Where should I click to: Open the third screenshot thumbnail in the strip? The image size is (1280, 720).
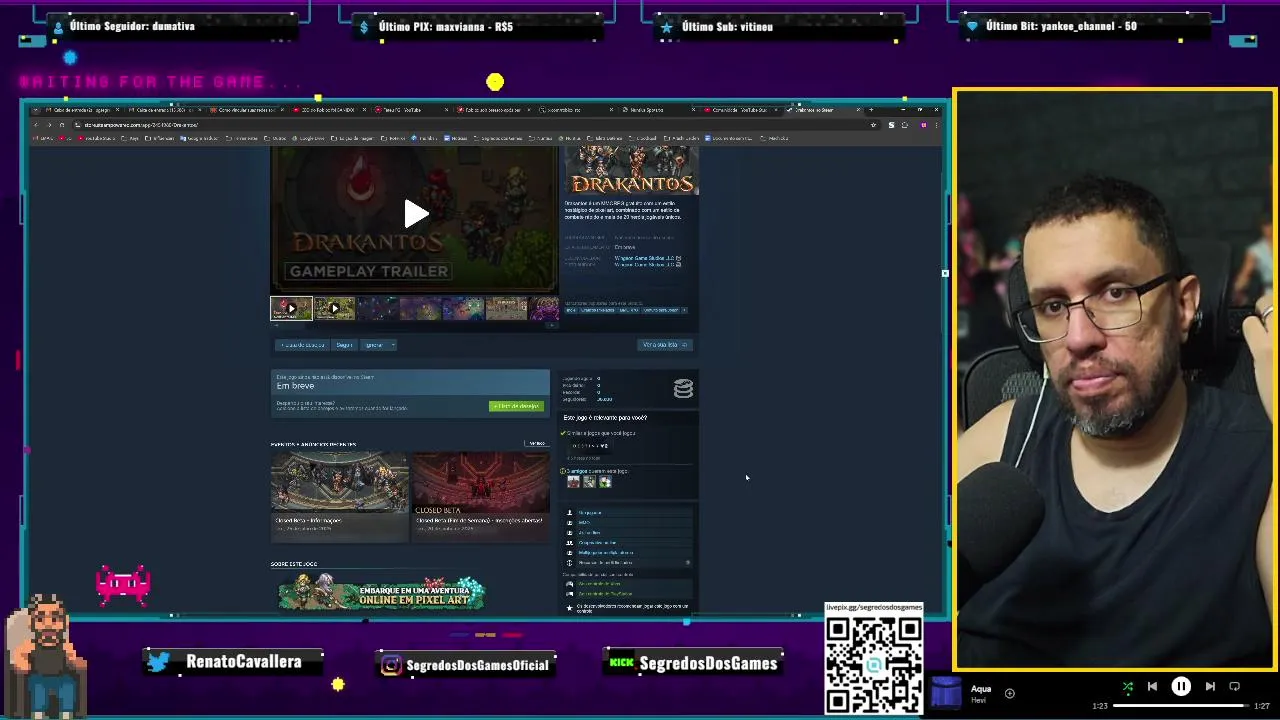[x=377, y=308]
